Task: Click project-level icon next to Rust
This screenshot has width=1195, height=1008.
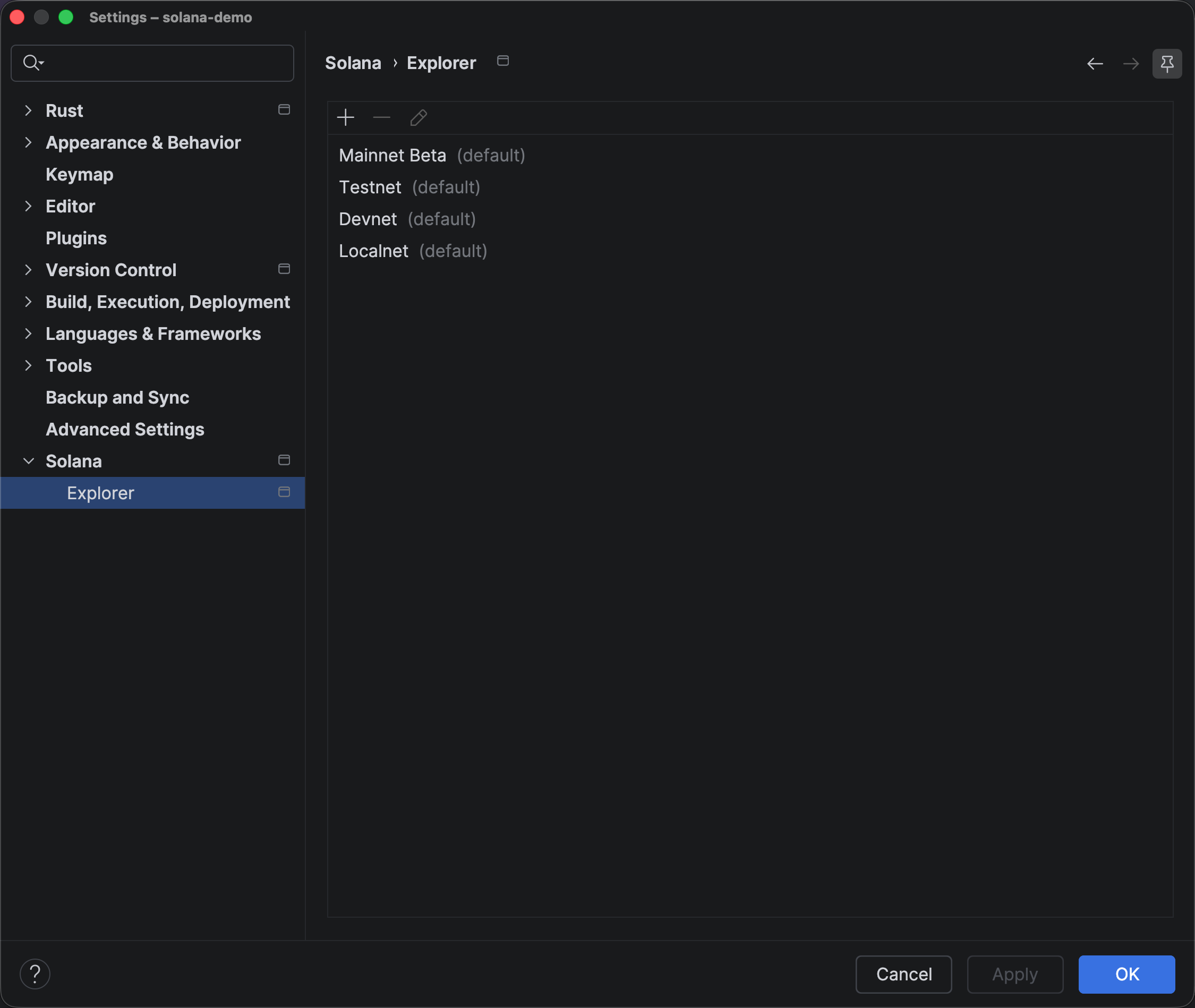Action: click(x=284, y=110)
